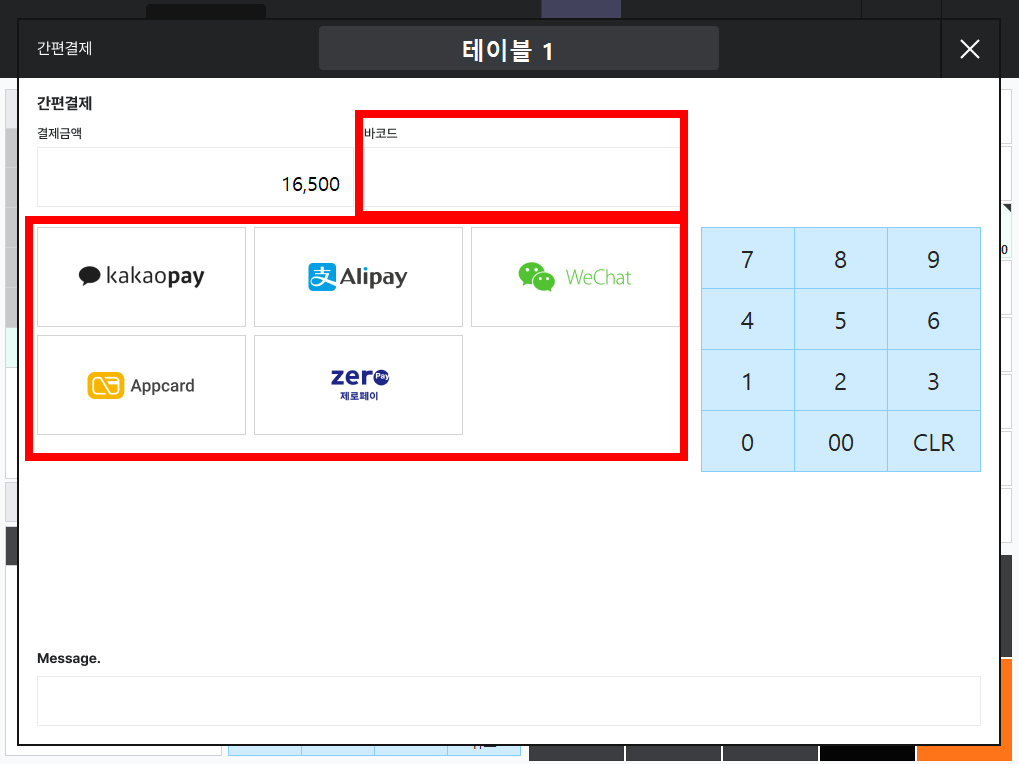Tap keypad number 4
Screen dimensions: 1019x764
click(x=747, y=320)
